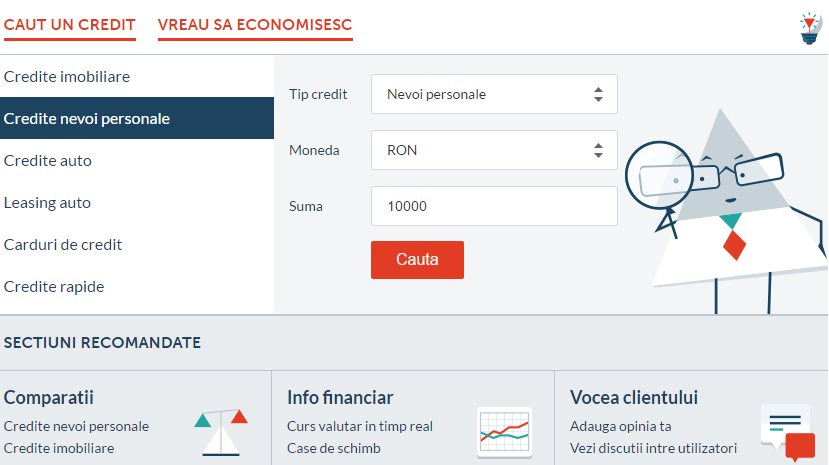
Task: Click the speech bubble icon for Vocea clientului
Action: pos(788,432)
